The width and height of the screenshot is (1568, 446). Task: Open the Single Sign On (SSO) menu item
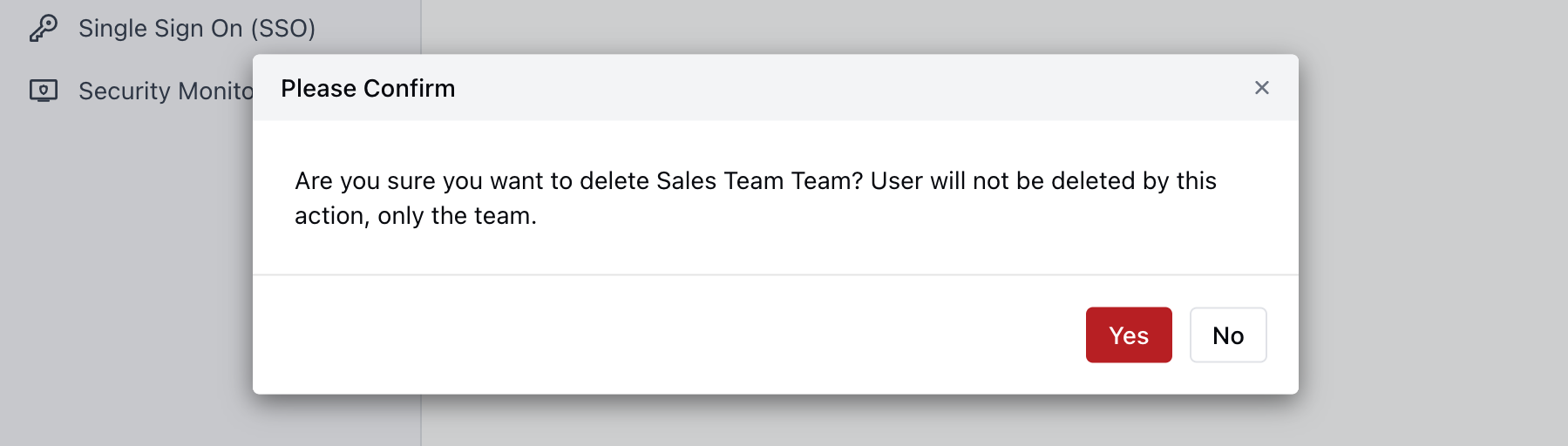pos(196,28)
